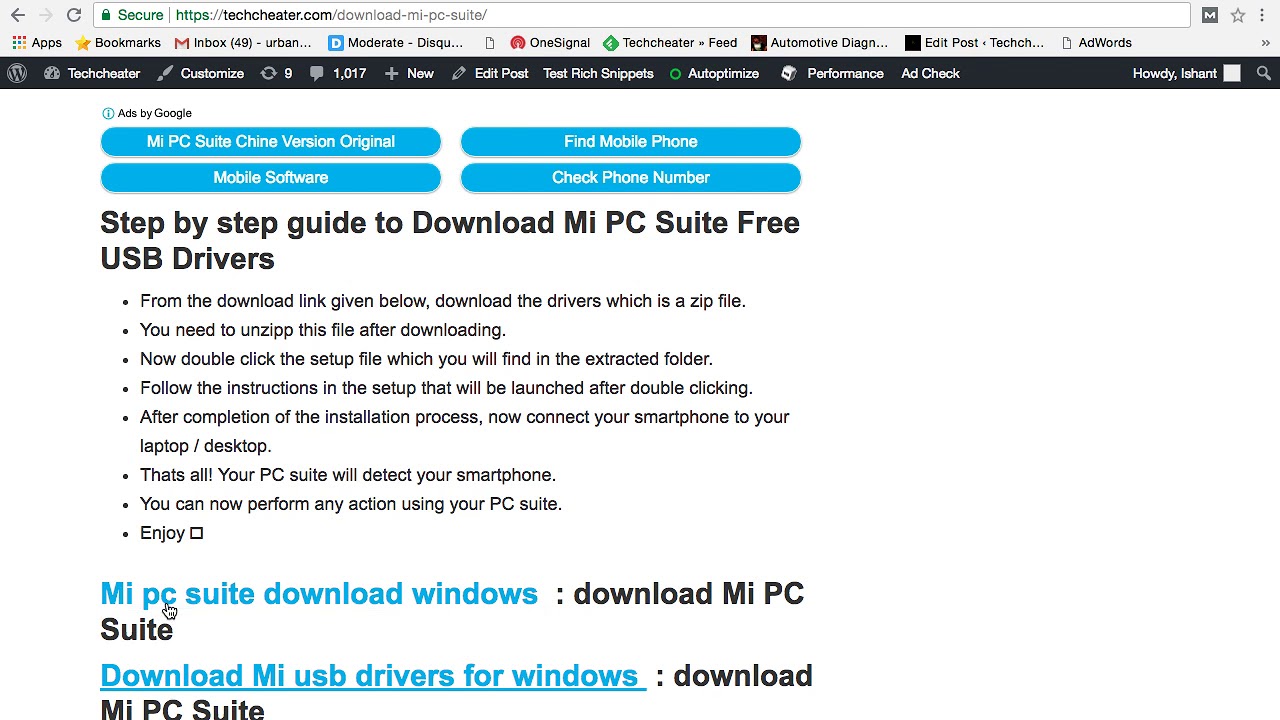Image resolution: width=1280 pixels, height=720 pixels.
Task: Click Mi PC Suite Chine Version Original ad
Action: 271,141
